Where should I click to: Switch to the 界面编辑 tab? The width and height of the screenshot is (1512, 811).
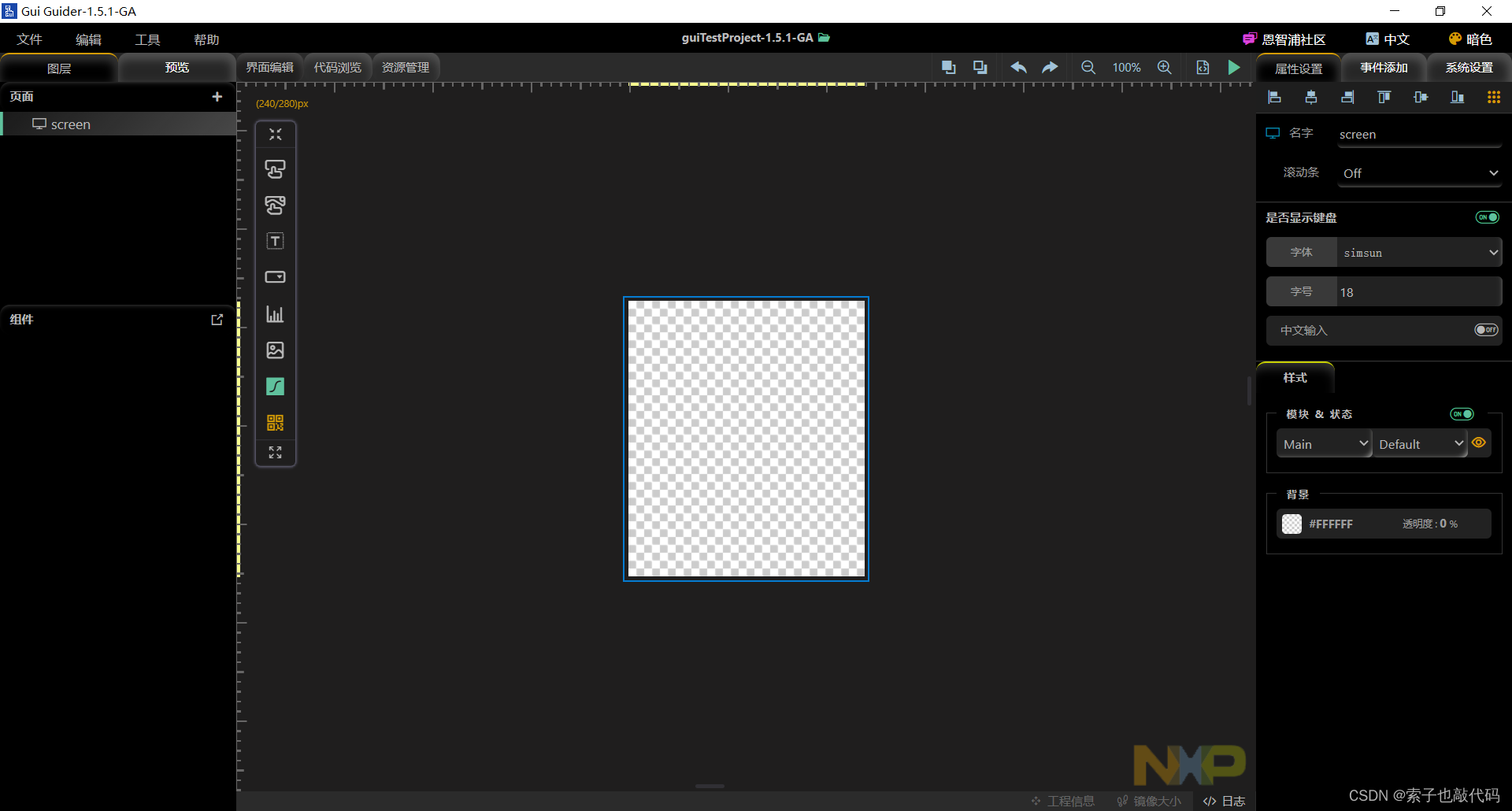tap(269, 68)
